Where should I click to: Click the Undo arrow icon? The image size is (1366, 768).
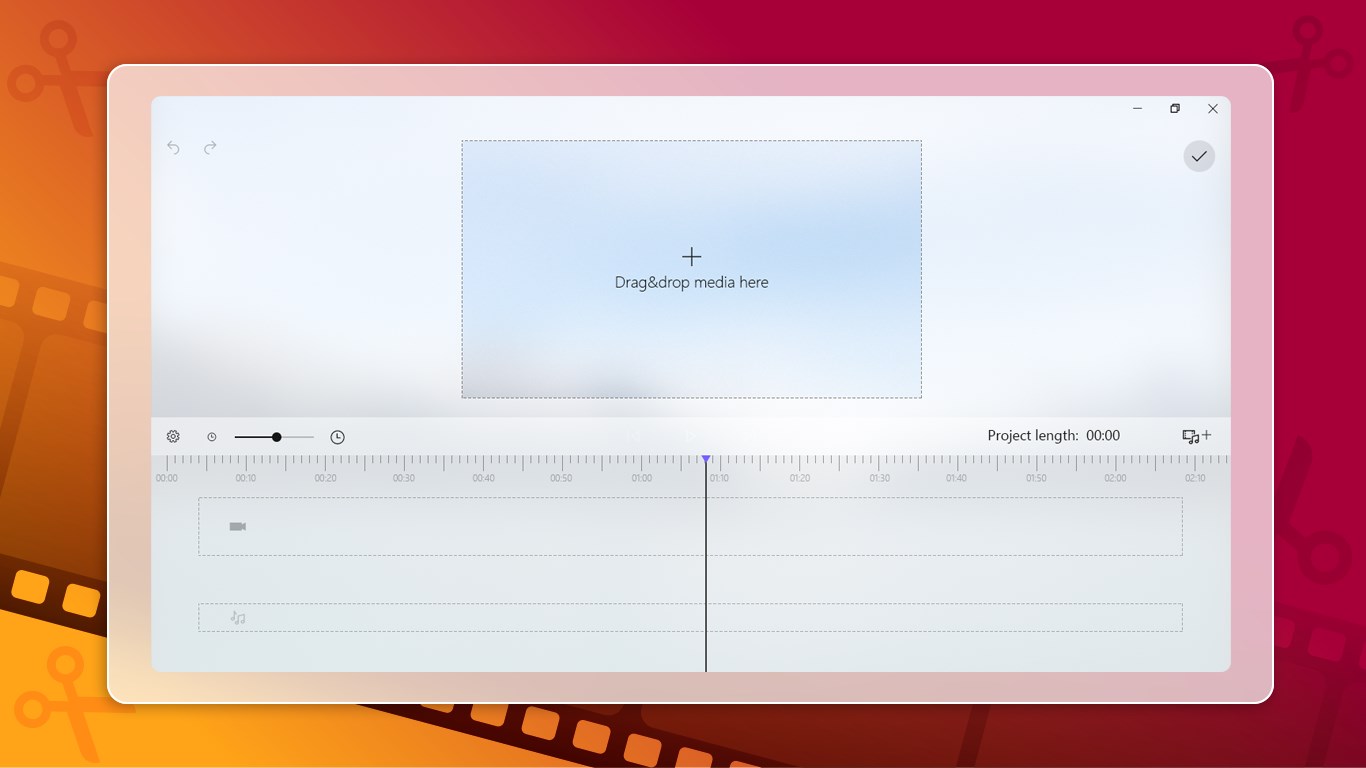point(173,147)
